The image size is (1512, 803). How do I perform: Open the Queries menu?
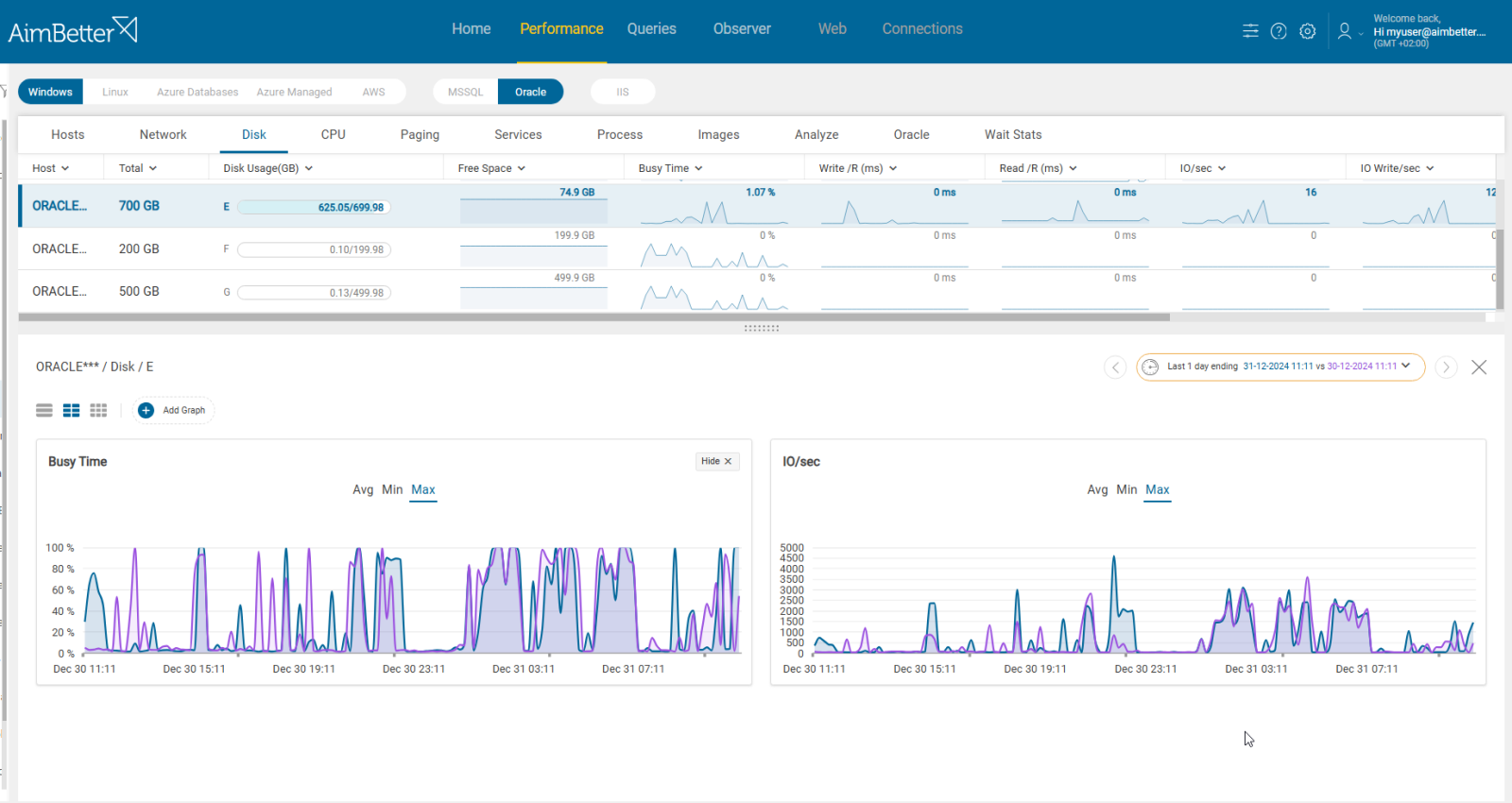coord(651,29)
